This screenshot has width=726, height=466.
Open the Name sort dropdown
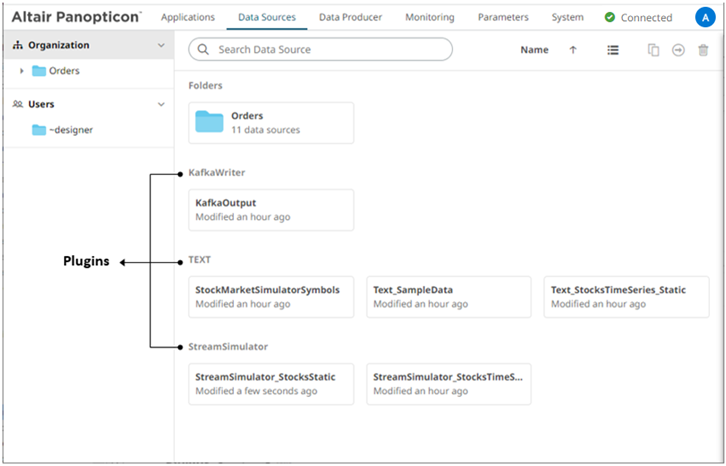[534, 50]
